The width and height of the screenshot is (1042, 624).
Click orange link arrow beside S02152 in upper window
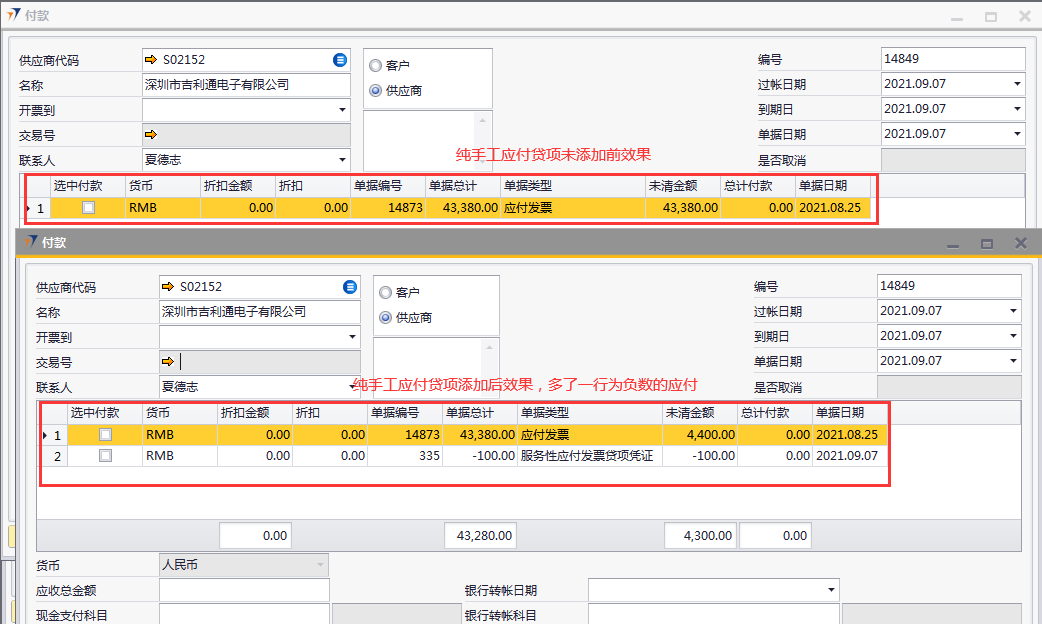[151, 60]
